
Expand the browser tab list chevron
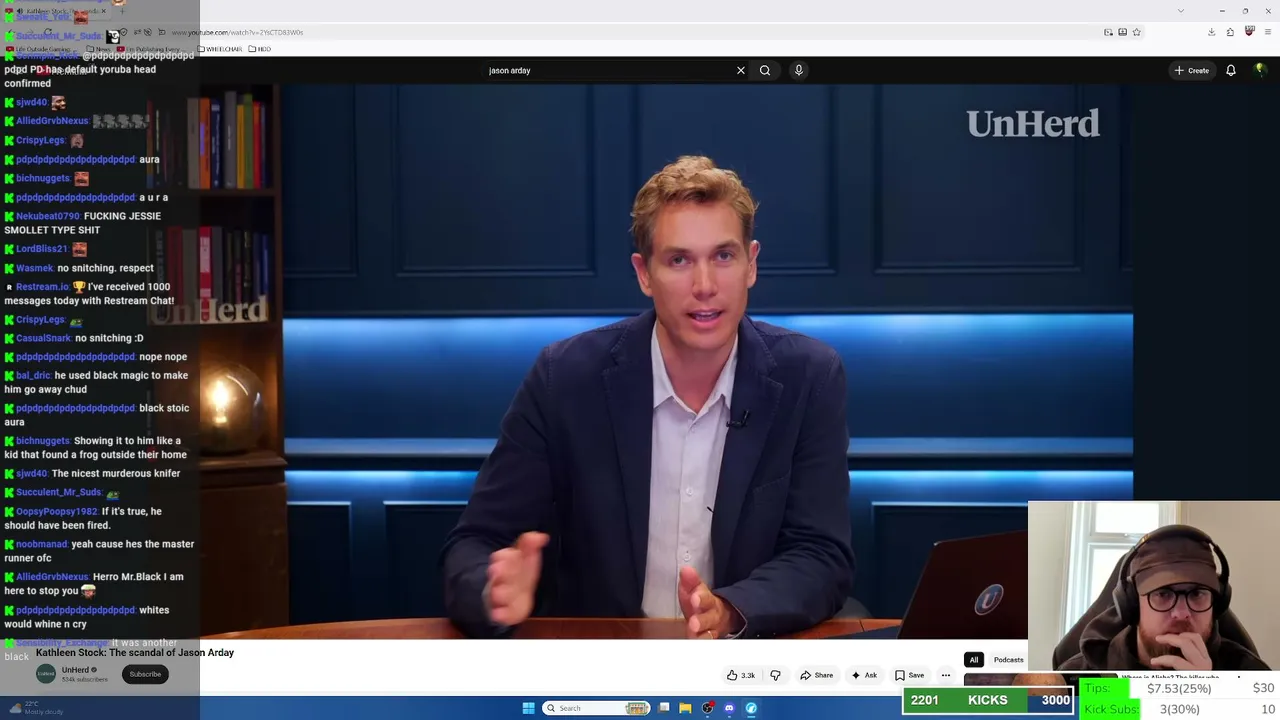point(1181,10)
